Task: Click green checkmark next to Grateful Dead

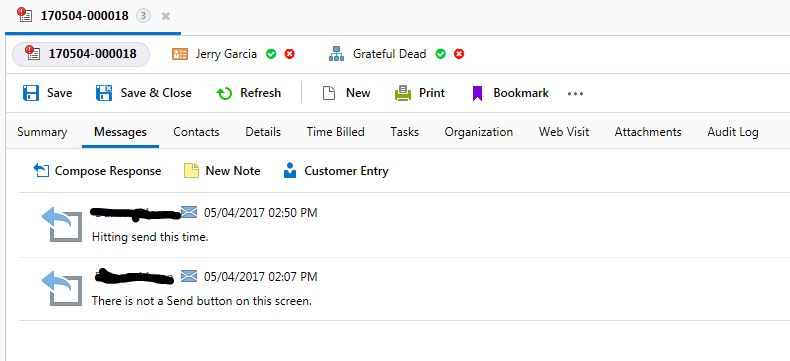Action: pyautogui.click(x=440, y=54)
